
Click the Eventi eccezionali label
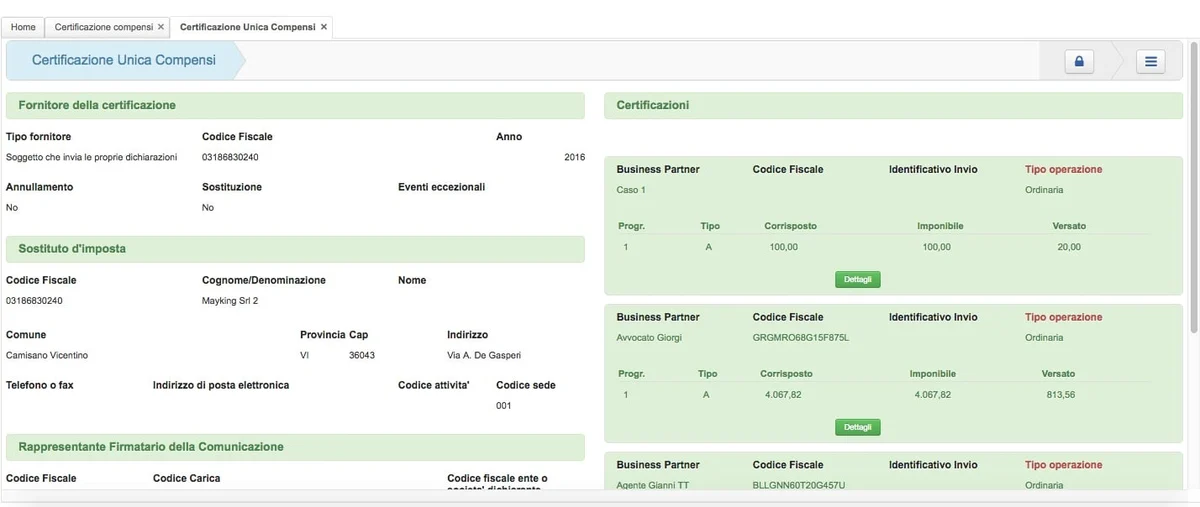(x=441, y=187)
